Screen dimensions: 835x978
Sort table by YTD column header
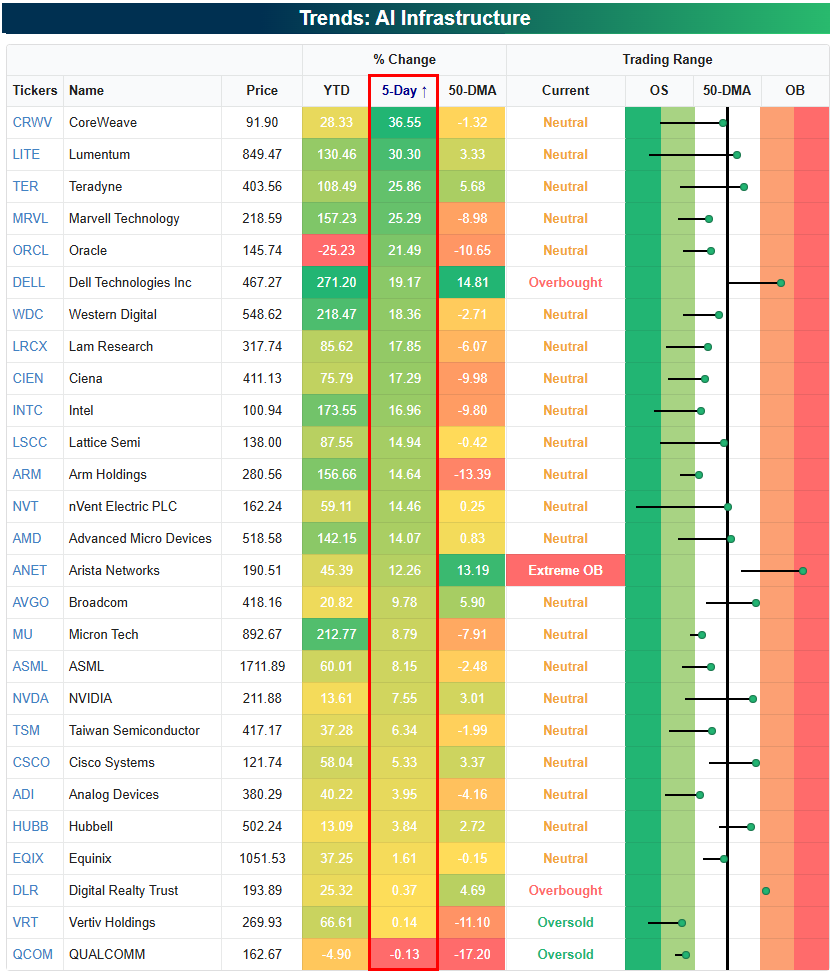click(x=336, y=90)
